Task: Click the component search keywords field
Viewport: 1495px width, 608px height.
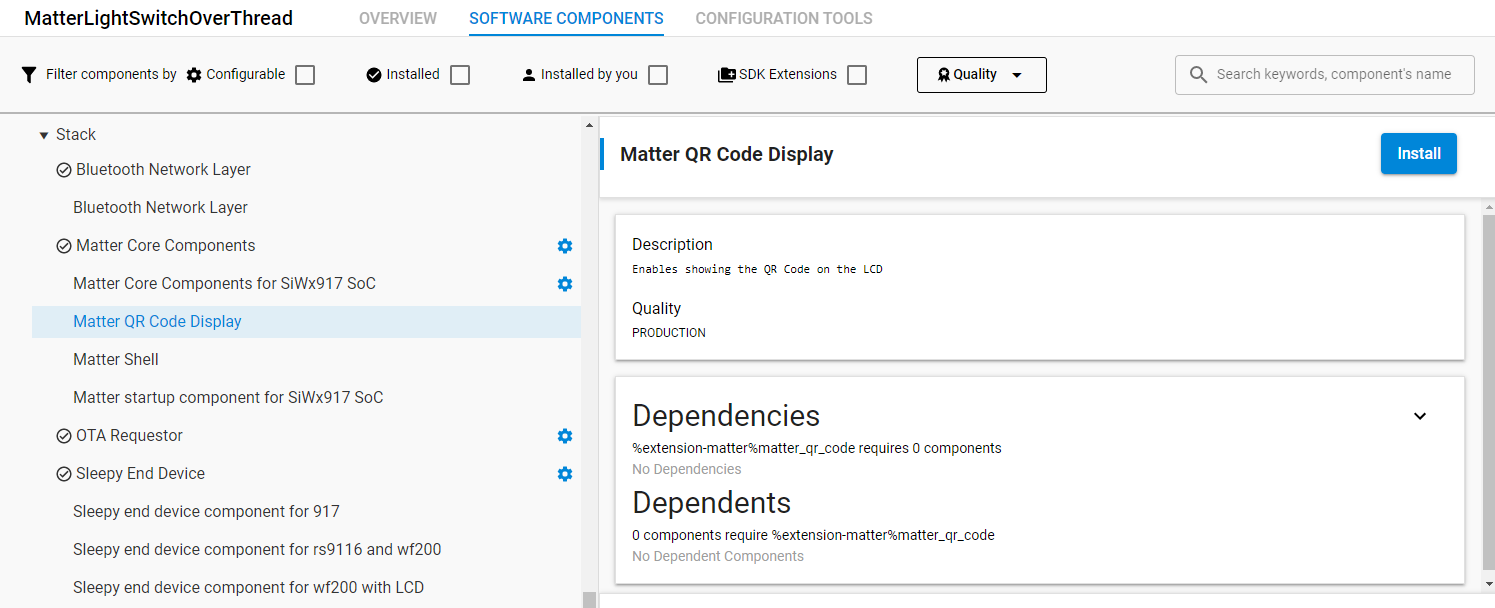Action: tap(1334, 75)
